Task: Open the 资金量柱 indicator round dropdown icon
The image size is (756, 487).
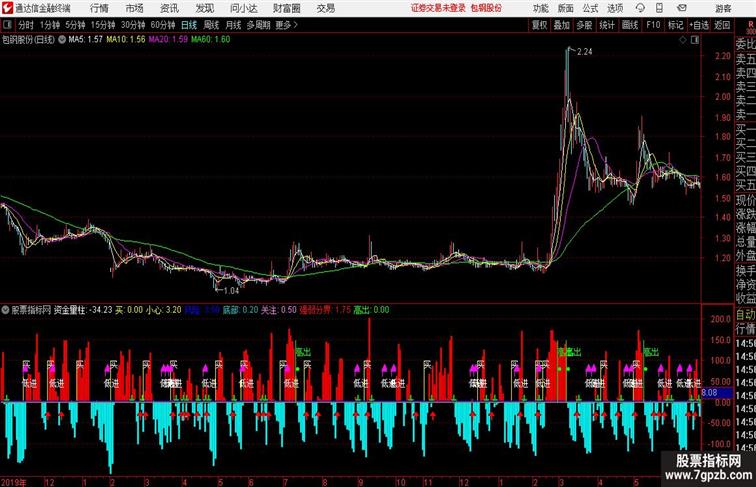Action: 5,310
